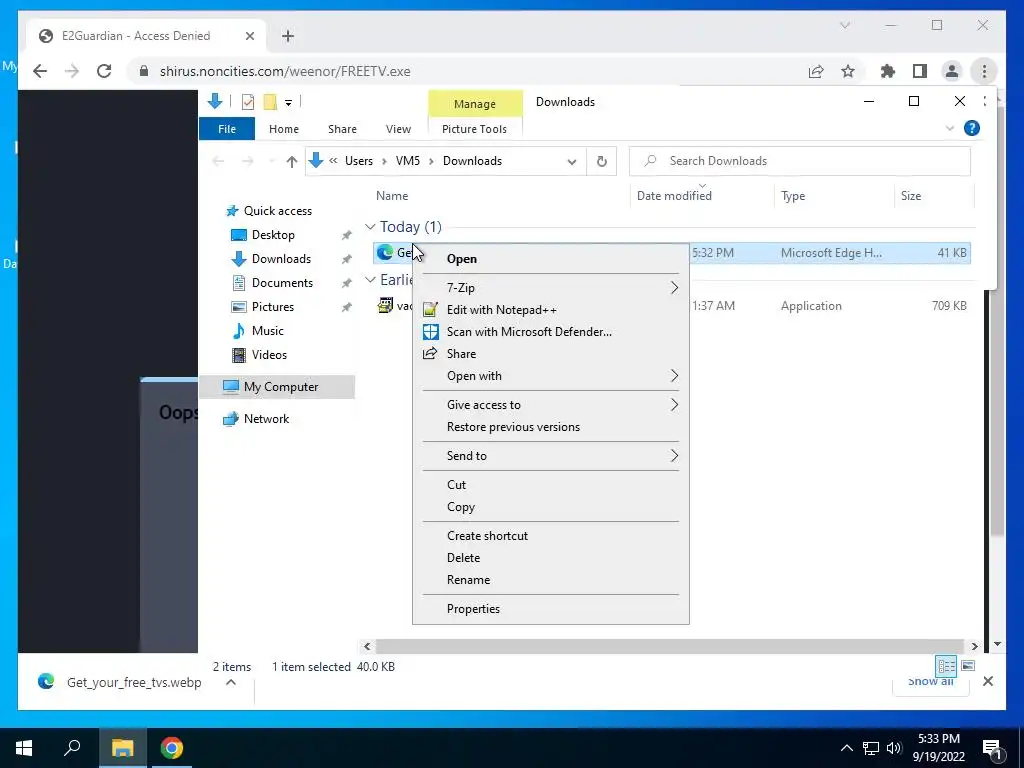Click the Explorer Properties quick access icon
The height and width of the screenshot is (768, 1024).
(248, 102)
